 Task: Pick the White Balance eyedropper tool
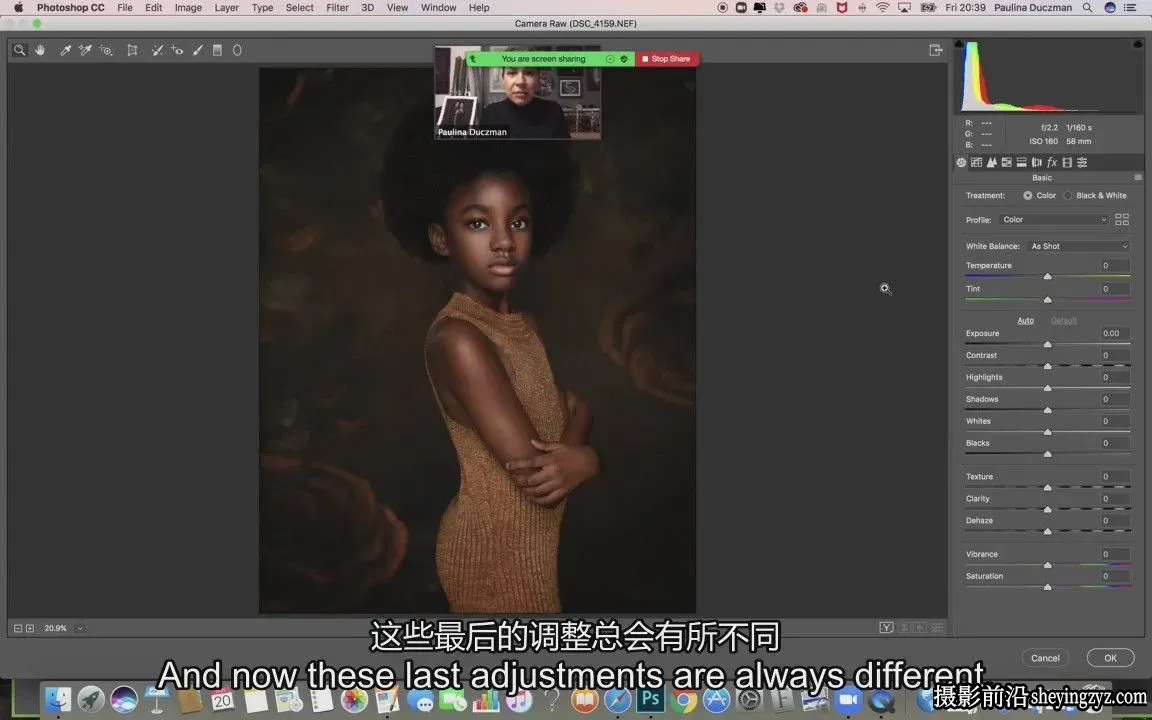coord(65,50)
